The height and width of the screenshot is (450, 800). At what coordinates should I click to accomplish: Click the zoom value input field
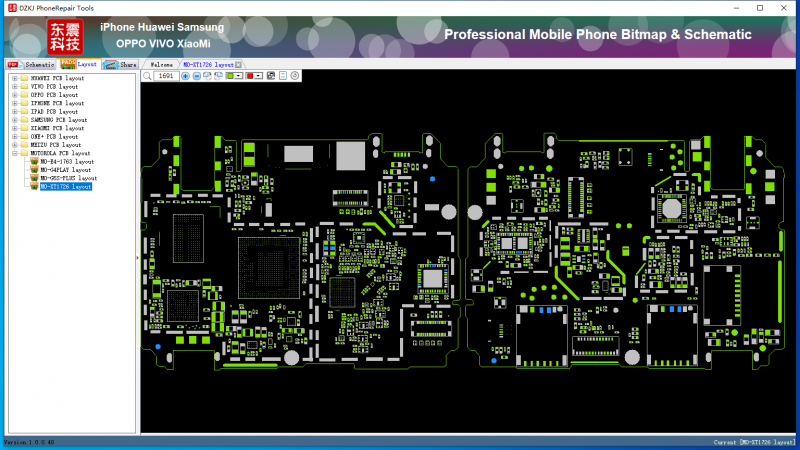(166, 76)
